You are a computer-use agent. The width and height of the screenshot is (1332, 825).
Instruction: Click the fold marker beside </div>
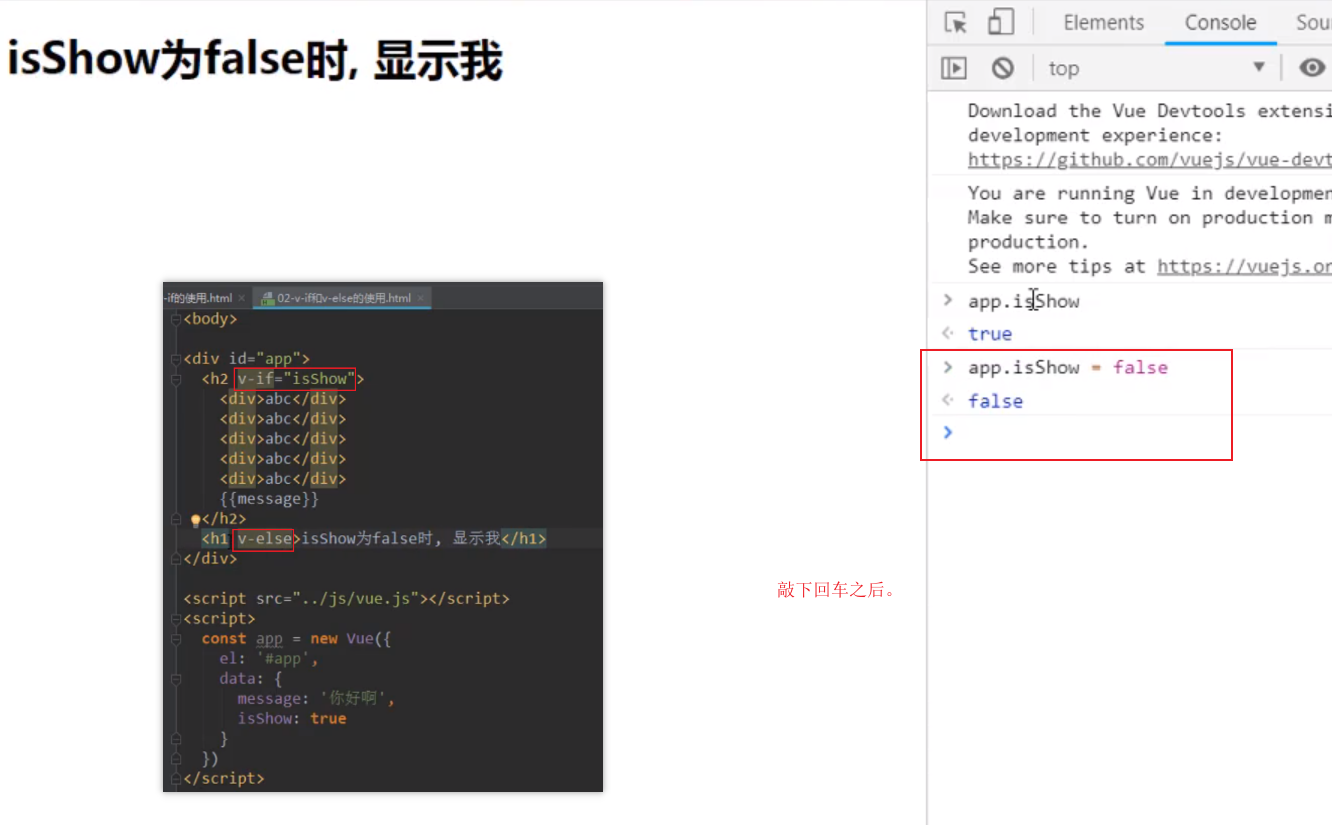pyautogui.click(x=176, y=559)
